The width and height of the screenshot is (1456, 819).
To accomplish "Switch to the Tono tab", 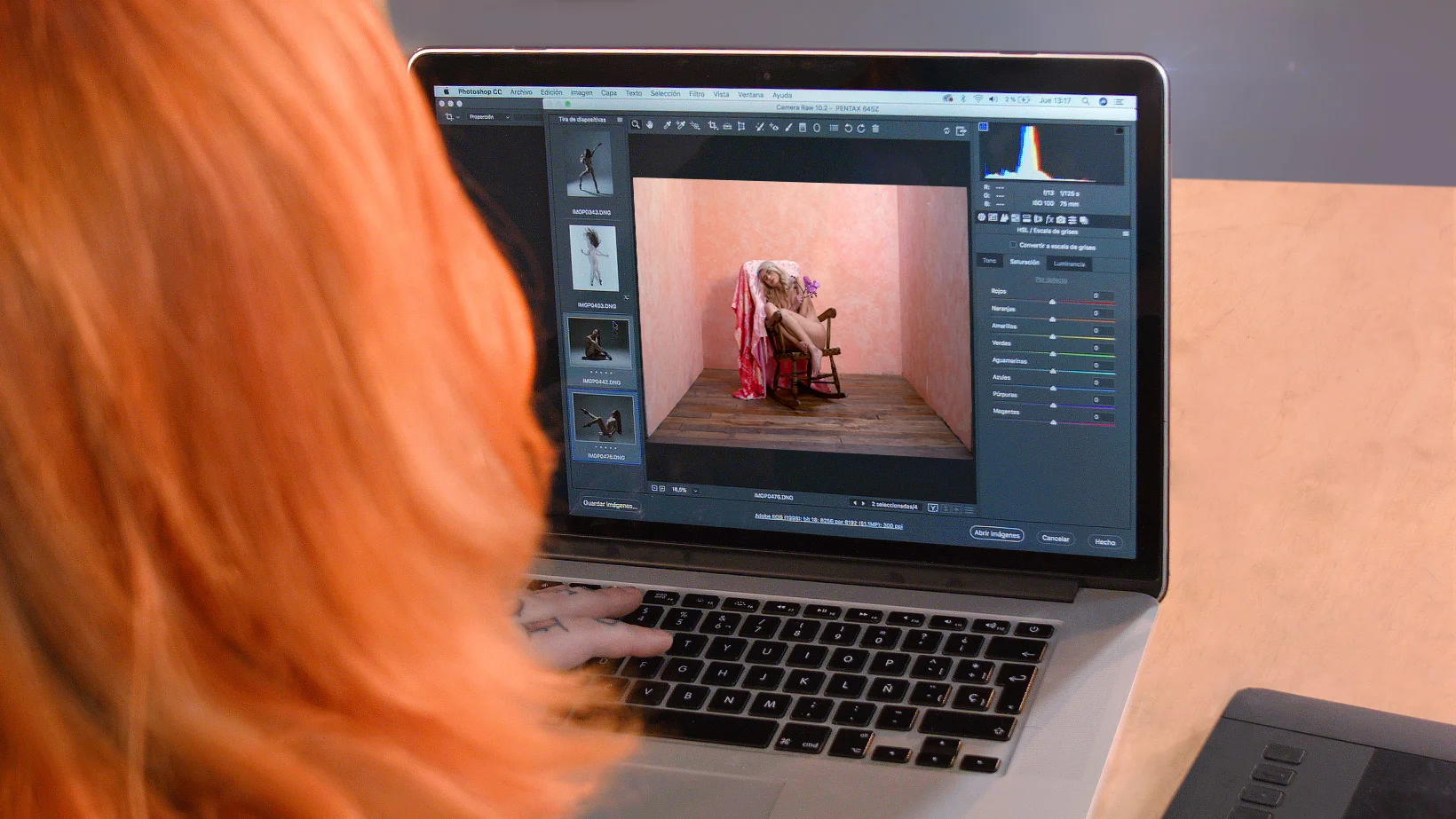I will tap(989, 261).
